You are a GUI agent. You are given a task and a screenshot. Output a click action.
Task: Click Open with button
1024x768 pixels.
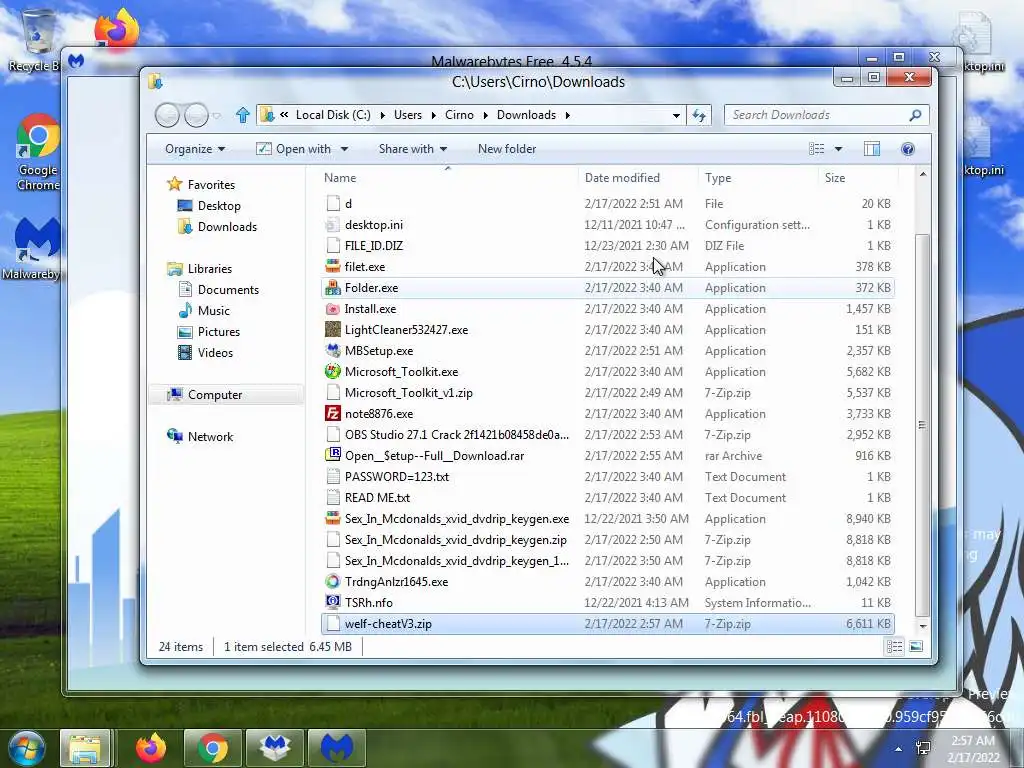[295, 149]
